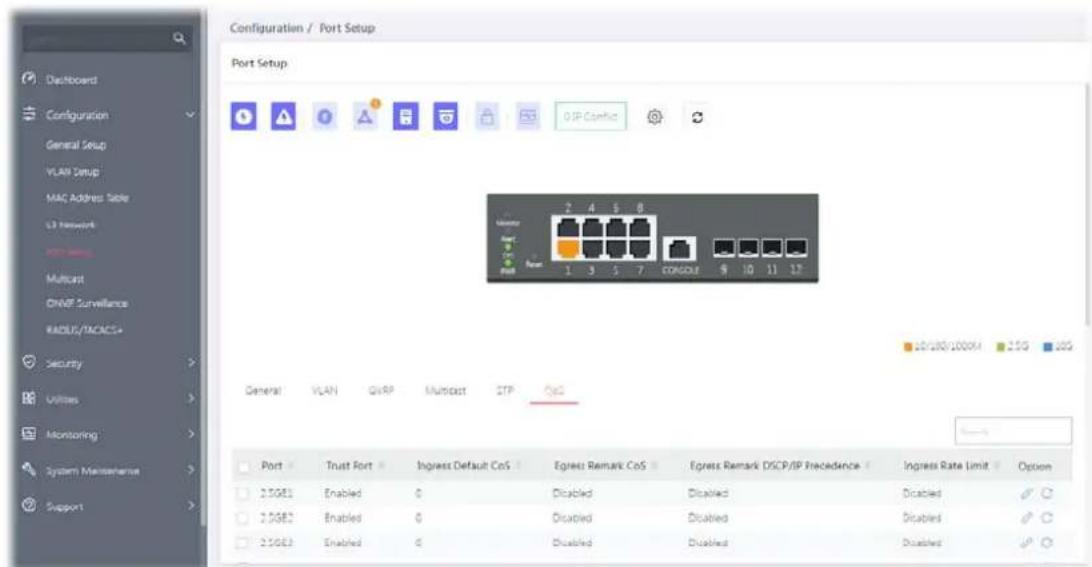
Task: Check the box for port 2.5GE3
Action: 242,543
